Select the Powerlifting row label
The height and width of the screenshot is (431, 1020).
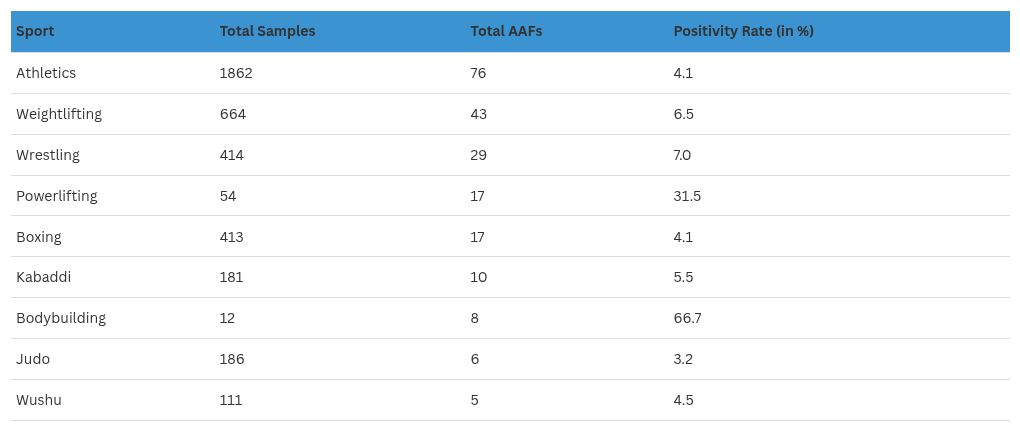click(x=57, y=196)
